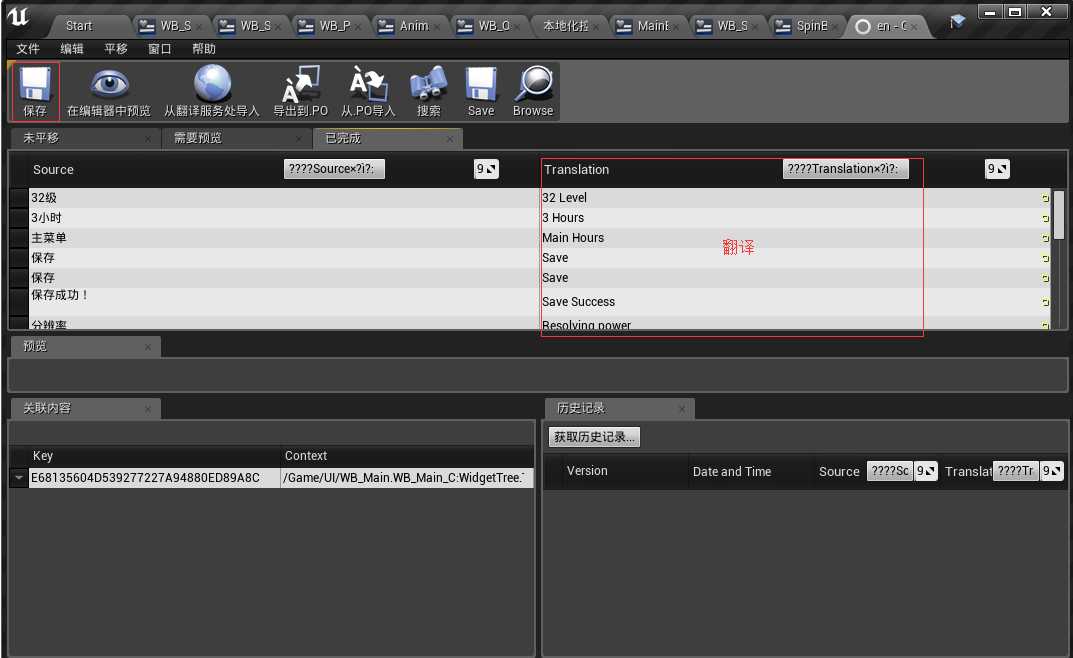Open 搜索 binoculars search tool

428,90
